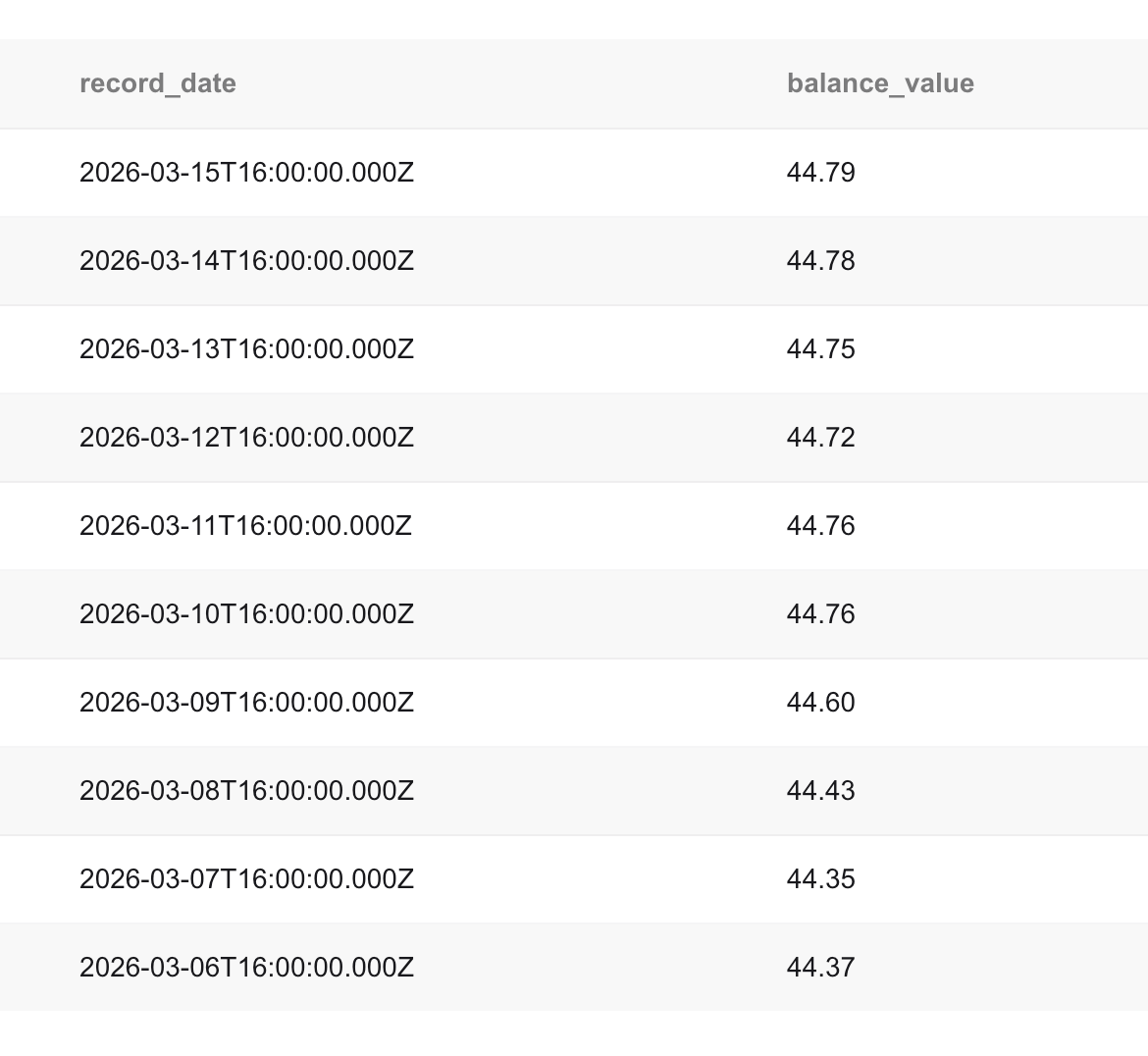This screenshot has width=1148, height=1056.
Task: Highlight the 2026-03-06T16:00:00.000Z date cell
Action: (x=246, y=968)
